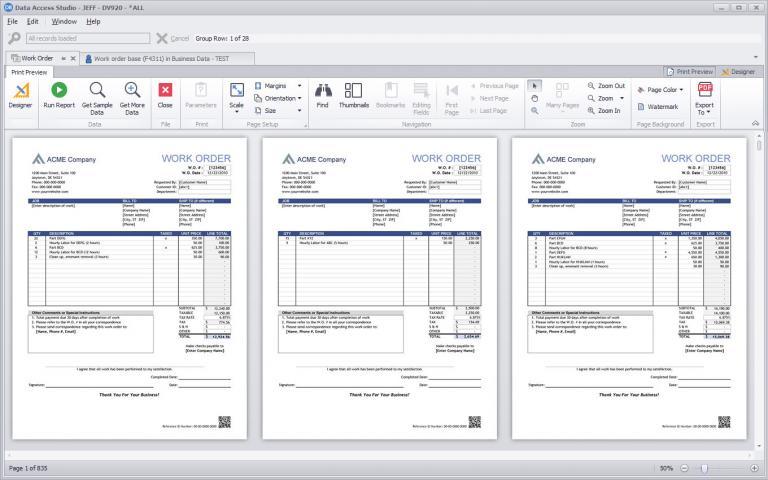768x480 pixels.
Task: Click the red Close report button
Action: [x=166, y=90]
